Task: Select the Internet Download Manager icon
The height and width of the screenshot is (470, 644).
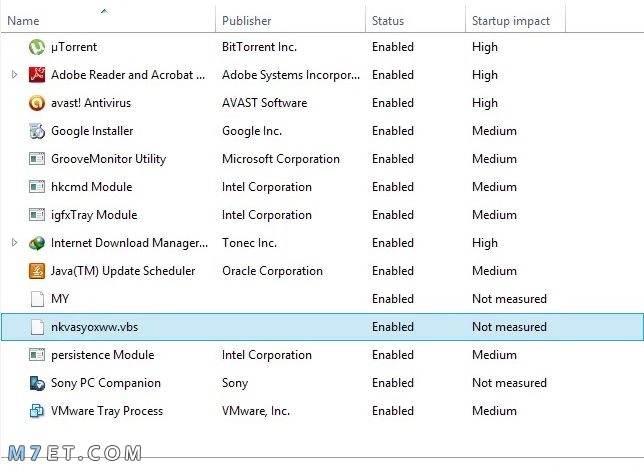Action: click(x=37, y=243)
